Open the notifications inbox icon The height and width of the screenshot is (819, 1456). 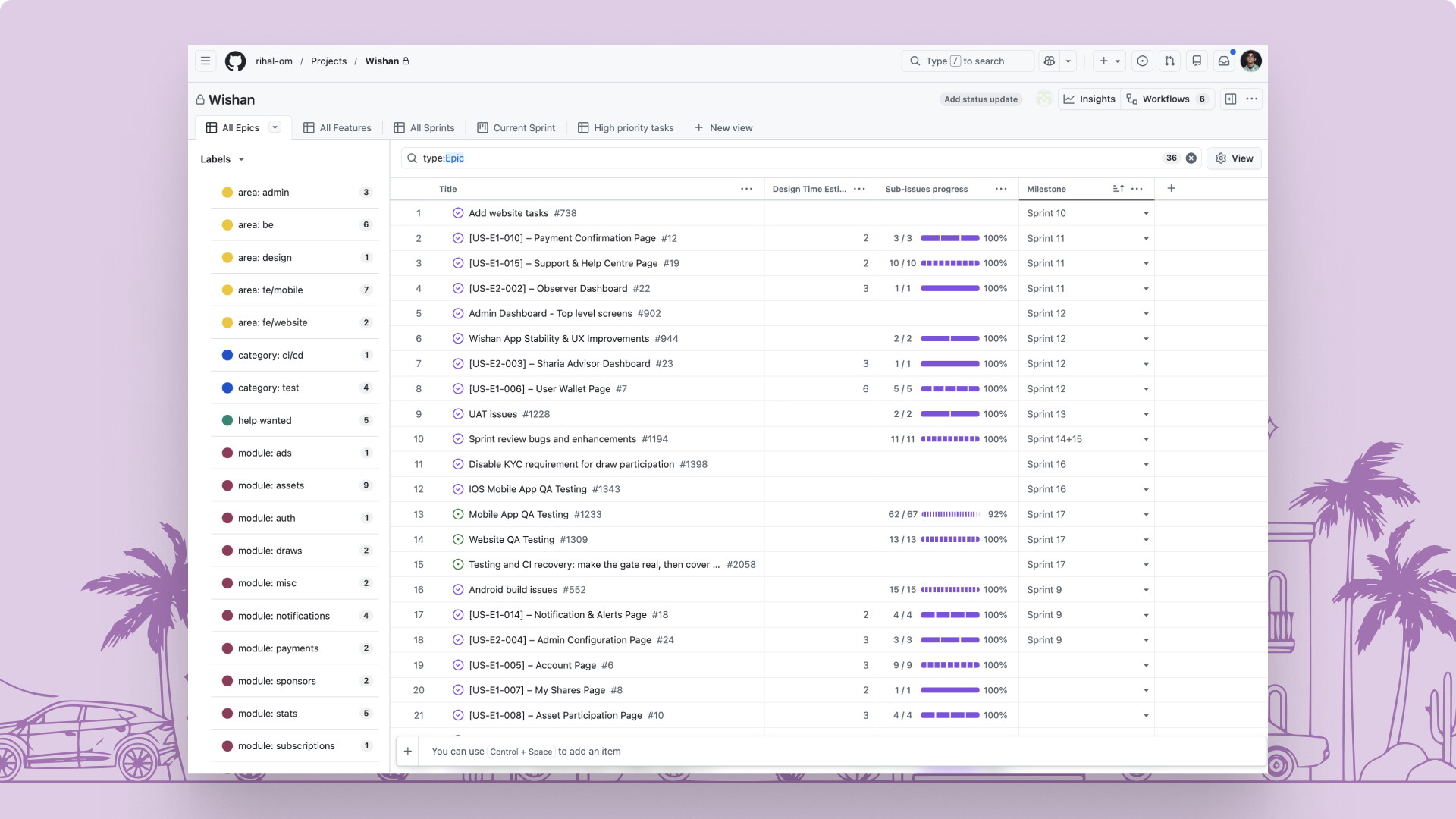click(x=1224, y=61)
